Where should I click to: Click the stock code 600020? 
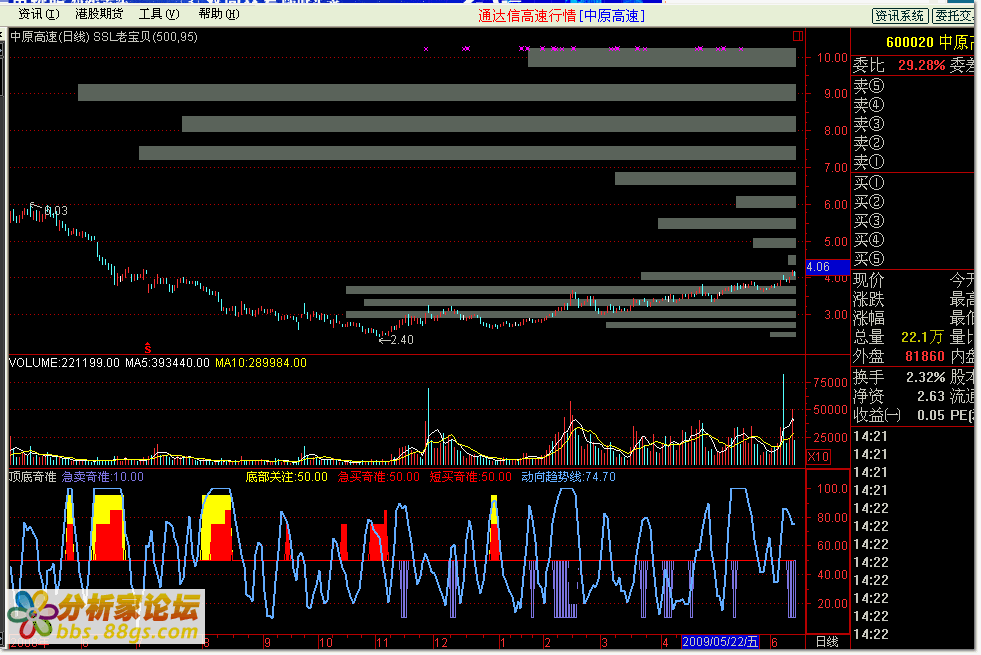909,43
